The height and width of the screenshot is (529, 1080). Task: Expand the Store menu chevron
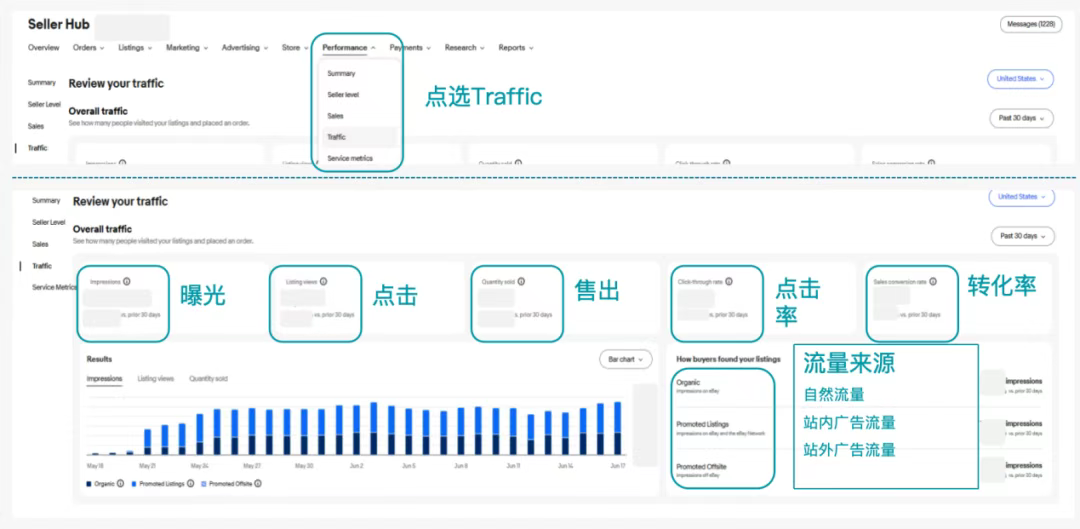(x=306, y=48)
